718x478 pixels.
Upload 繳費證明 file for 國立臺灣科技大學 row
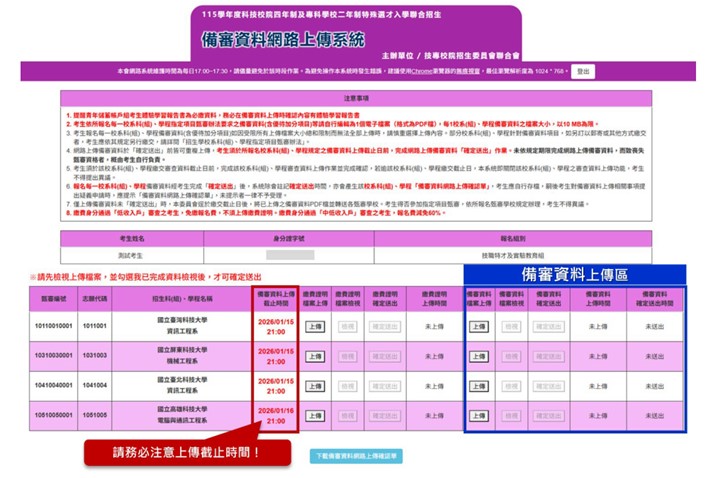tap(314, 326)
